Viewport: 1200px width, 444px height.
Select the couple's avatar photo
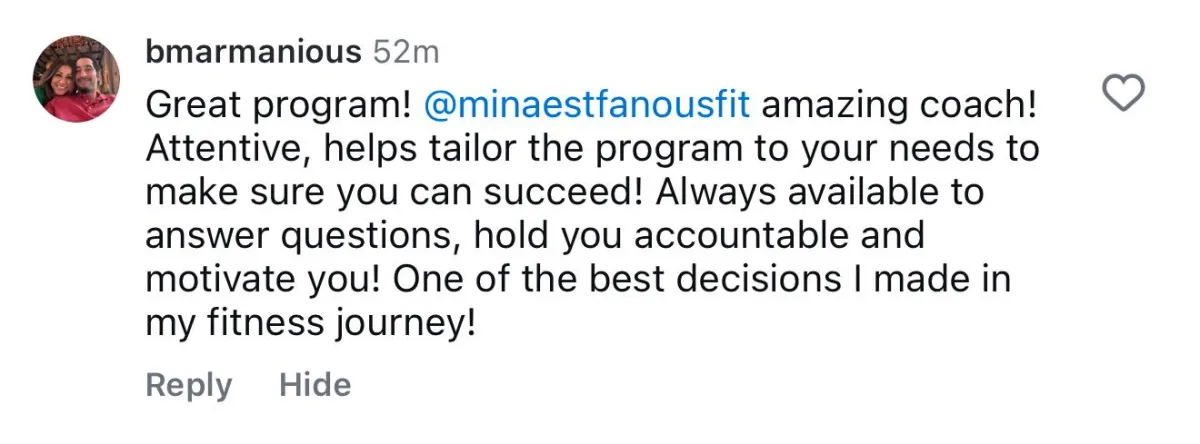(76, 79)
